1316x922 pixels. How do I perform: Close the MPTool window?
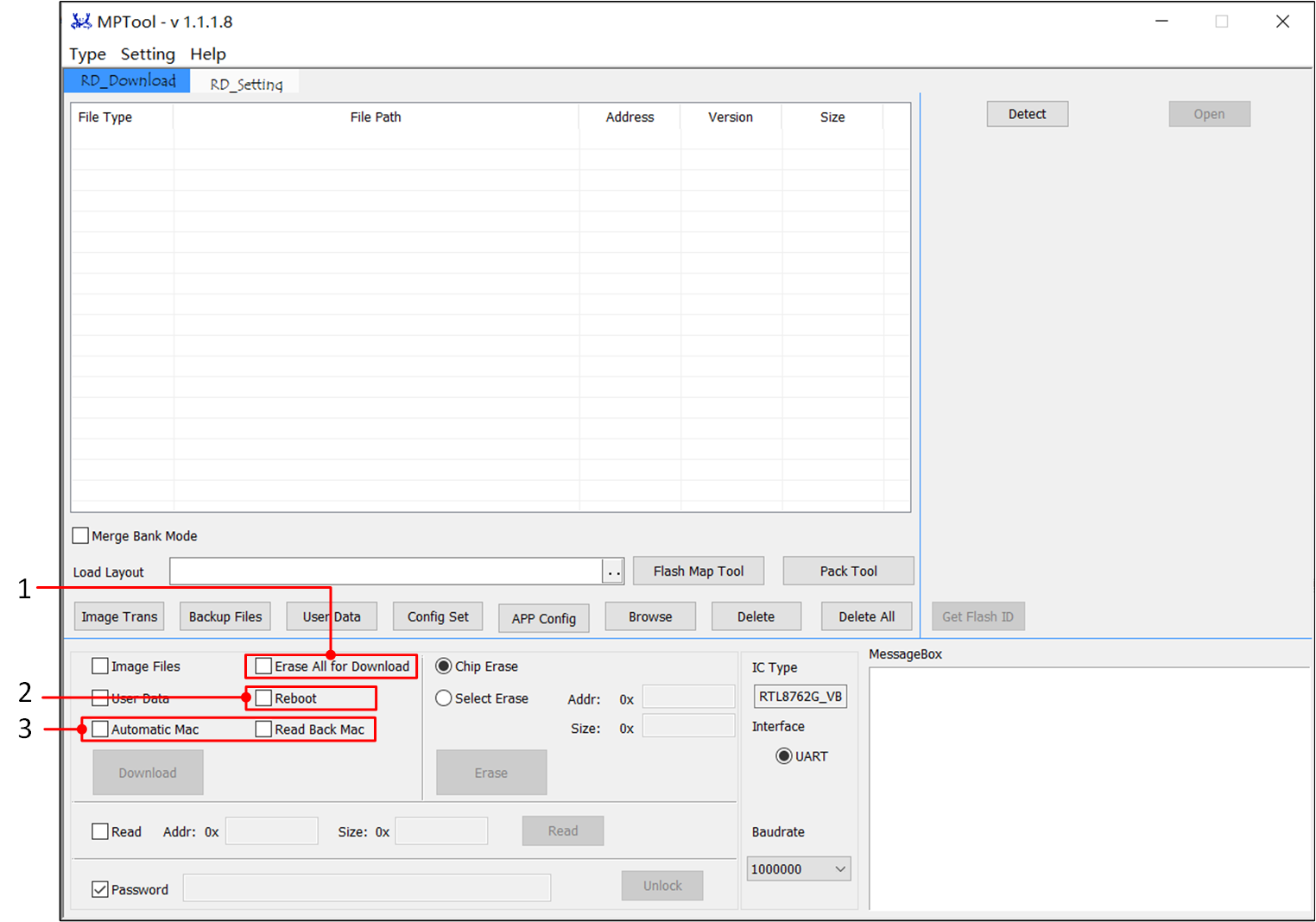(1282, 22)
